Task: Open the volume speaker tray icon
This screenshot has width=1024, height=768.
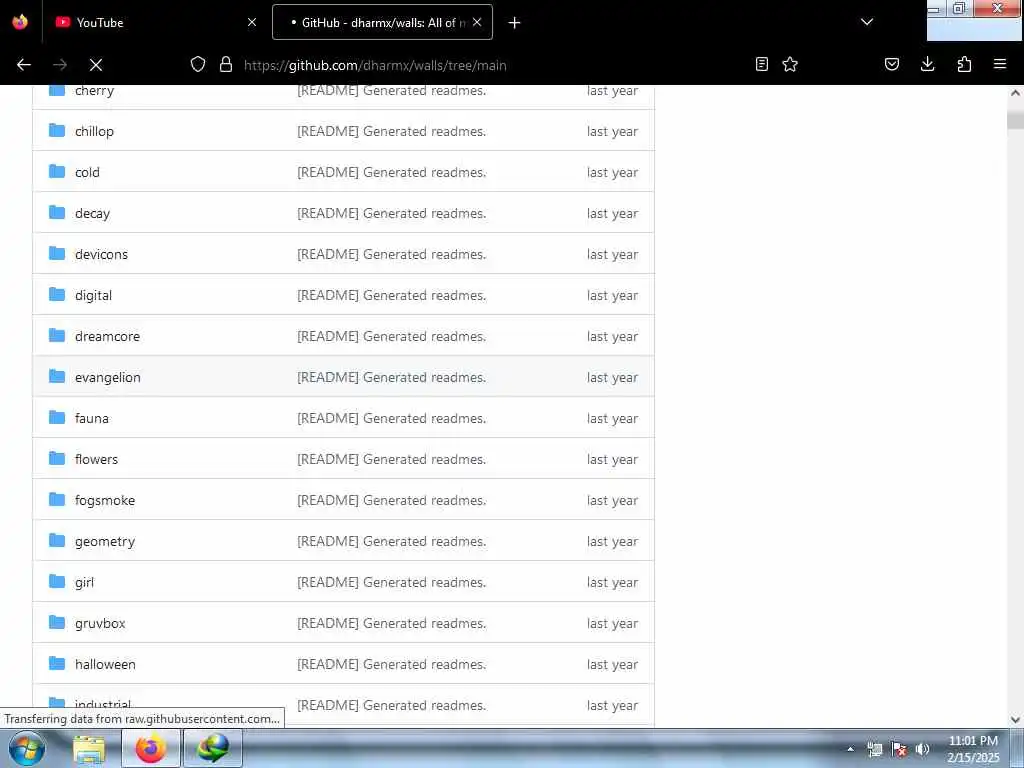Action: 922,749
